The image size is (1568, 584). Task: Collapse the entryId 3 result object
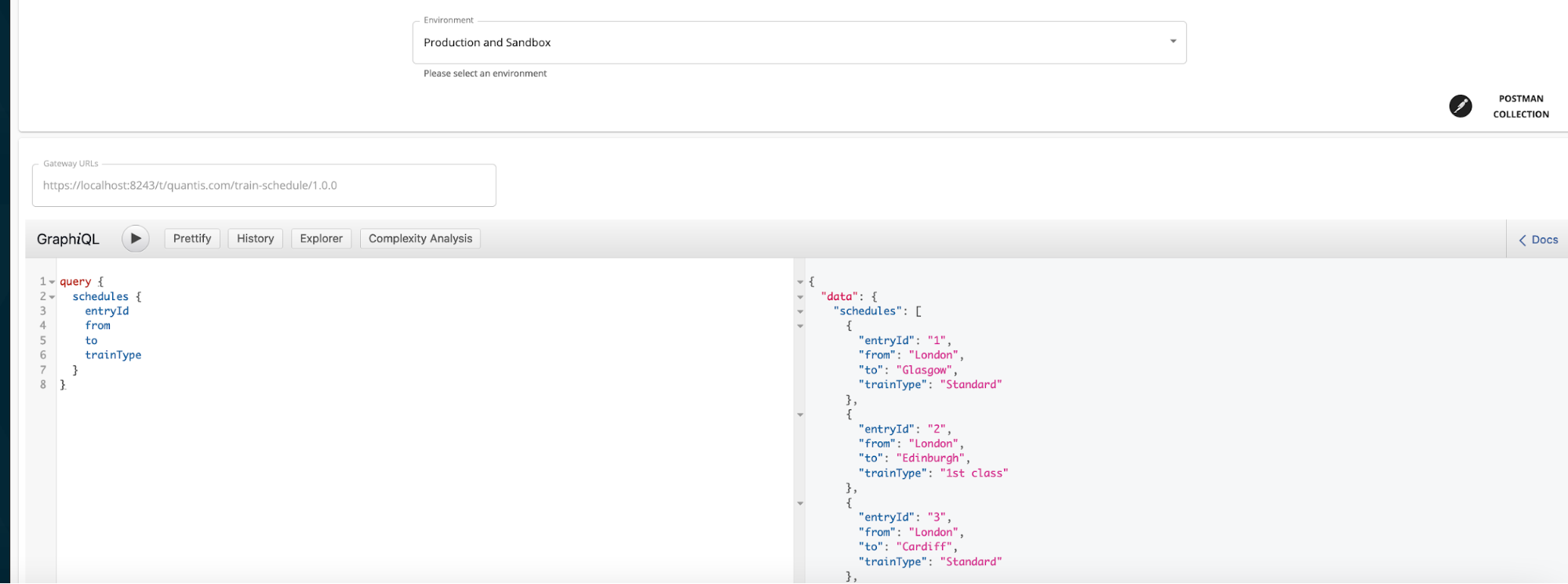pos(800,503)
